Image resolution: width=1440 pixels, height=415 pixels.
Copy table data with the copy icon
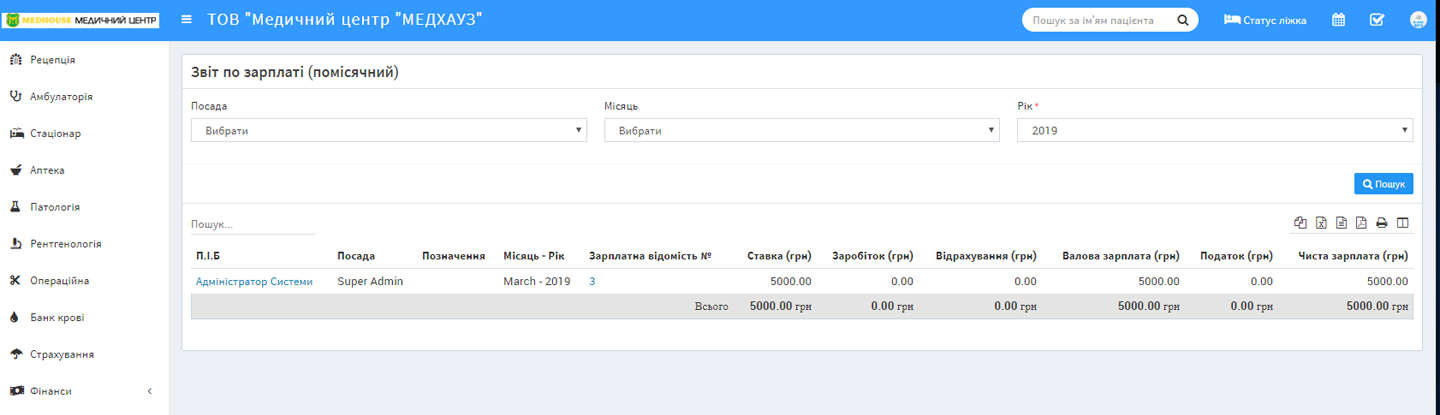coord(1300,223)
